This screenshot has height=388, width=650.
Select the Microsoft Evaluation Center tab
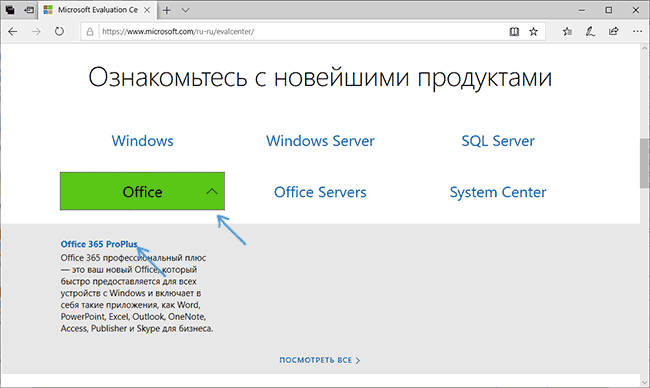coord(97,10)
